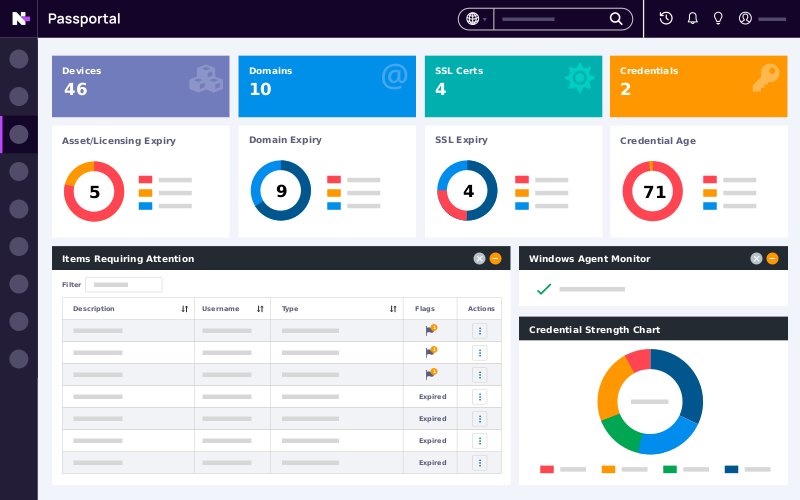Viewport: 800px width, 500px height.
Task: Sort table by Description column
Action: pos(185,309)
